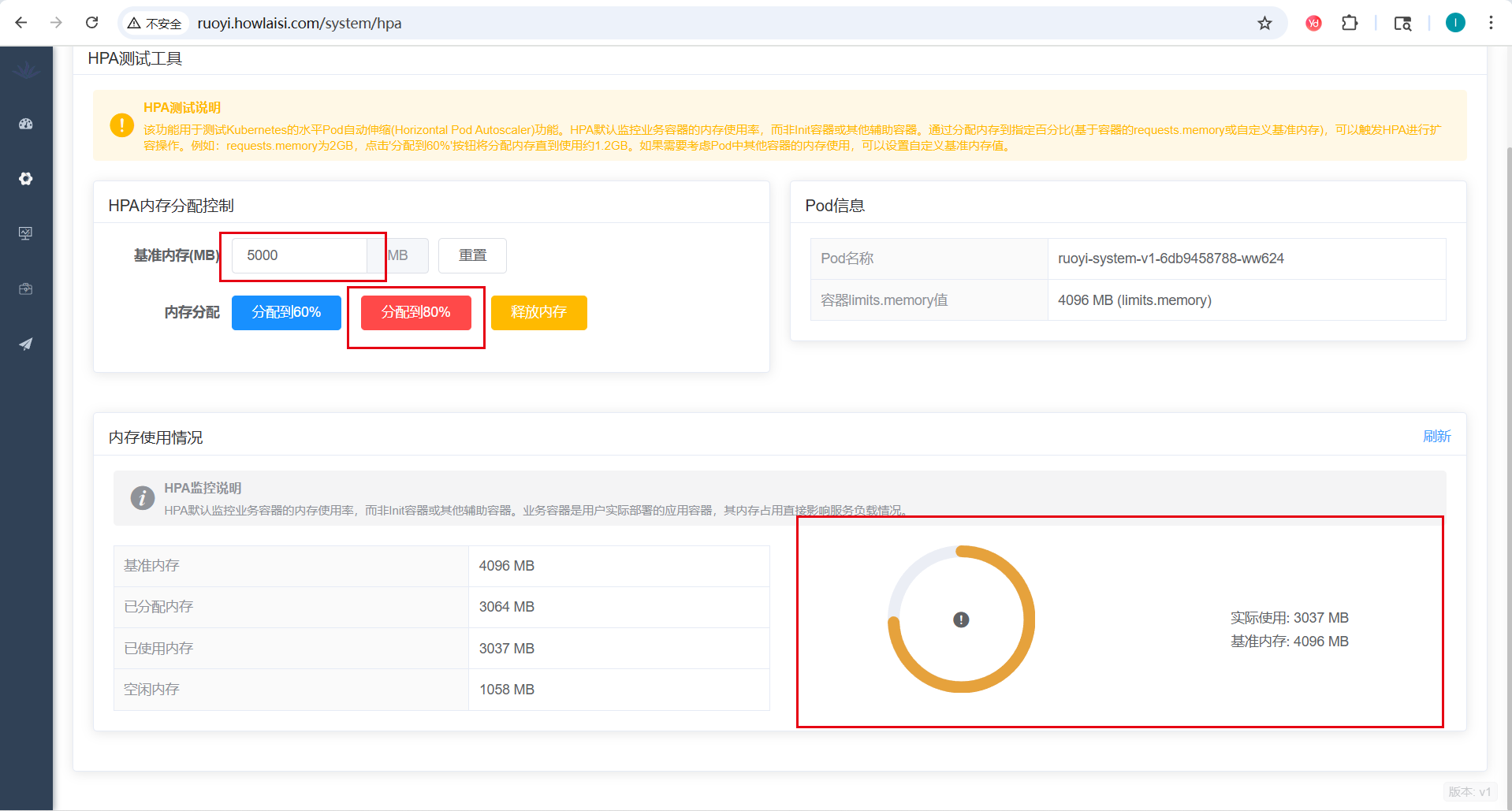
Task: Click the browser back arrow
Action: pyautogui.click(x=21, y=23)
